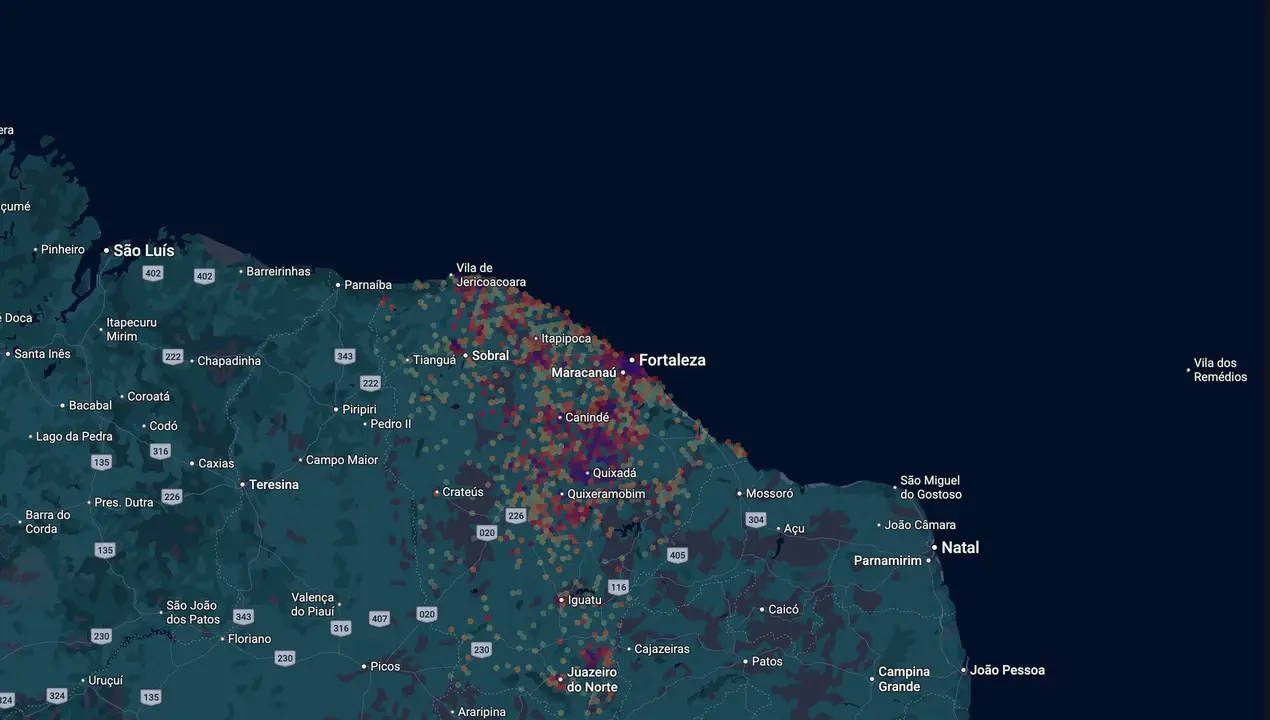
Task: Click the Patos label
Action: tap(767, 661)
